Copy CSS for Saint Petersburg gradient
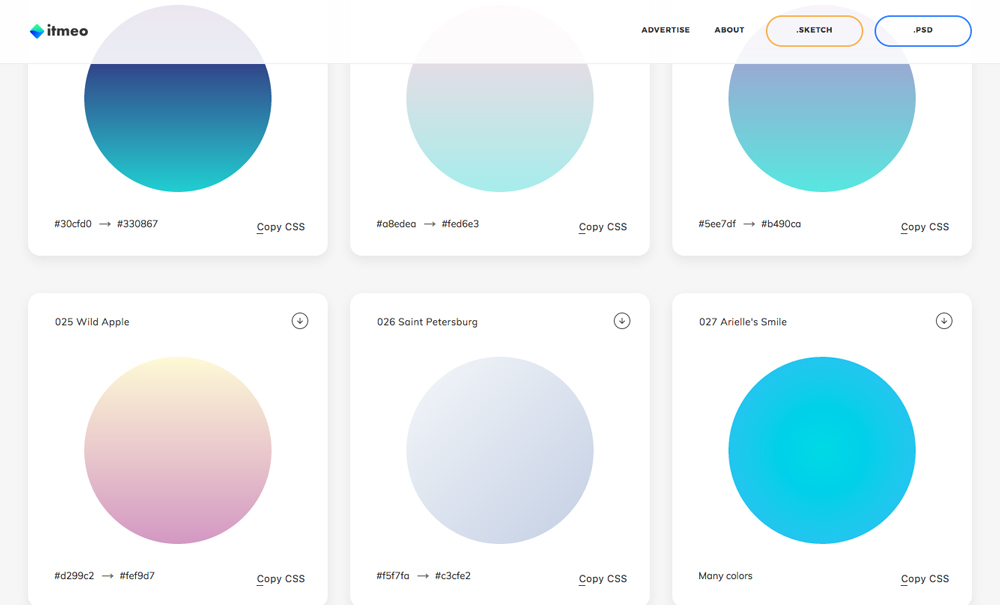Image resolution: width=1000 pixels, height=605 pixels. click(603, 579)
